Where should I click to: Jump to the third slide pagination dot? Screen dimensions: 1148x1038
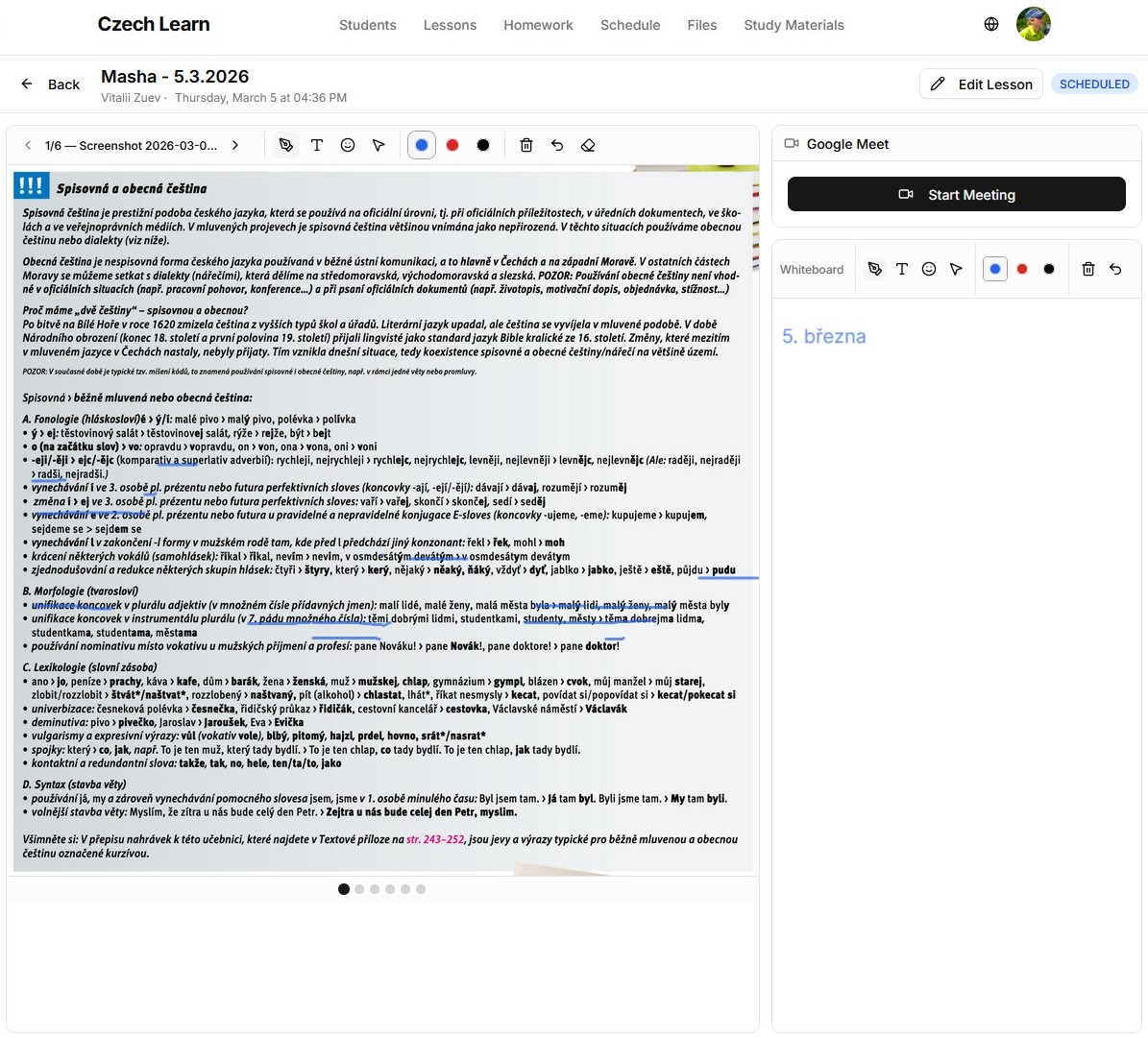click(x=375, y=889)
